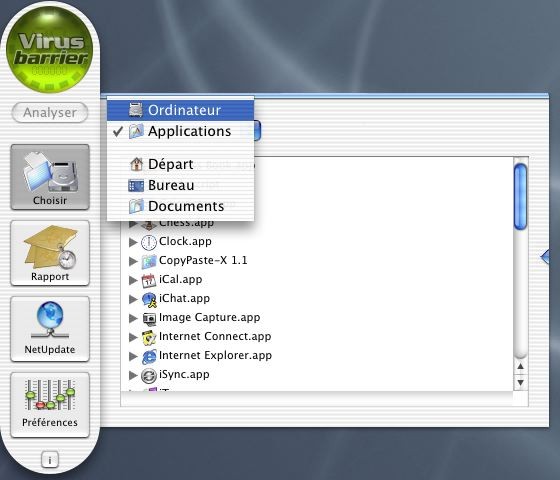This screenshot has height=480, width=560.
Task: Select the iChat.app row text
Action: click(184, 298)
